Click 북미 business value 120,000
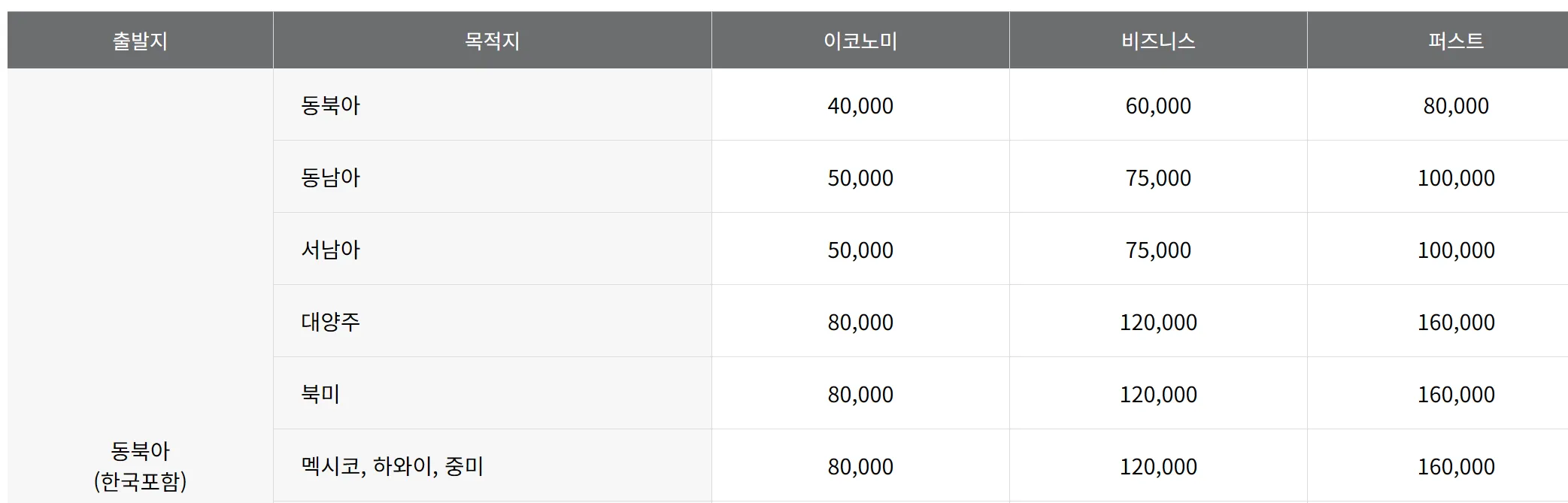This screenshot has height=503, width=1568. pyautogui.click(x=1158, y=395)
